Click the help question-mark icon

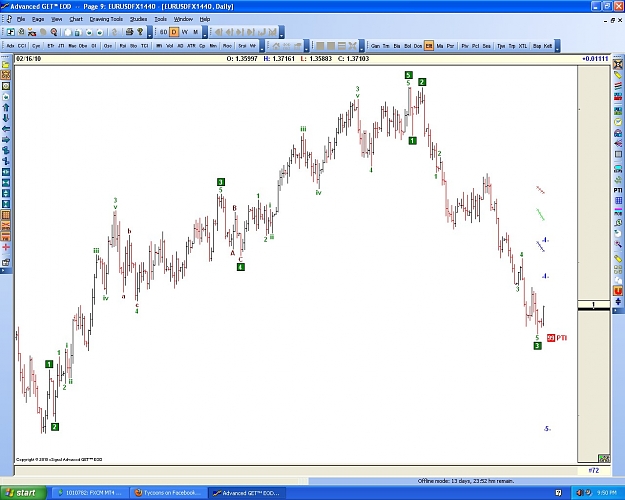point(140,32)
